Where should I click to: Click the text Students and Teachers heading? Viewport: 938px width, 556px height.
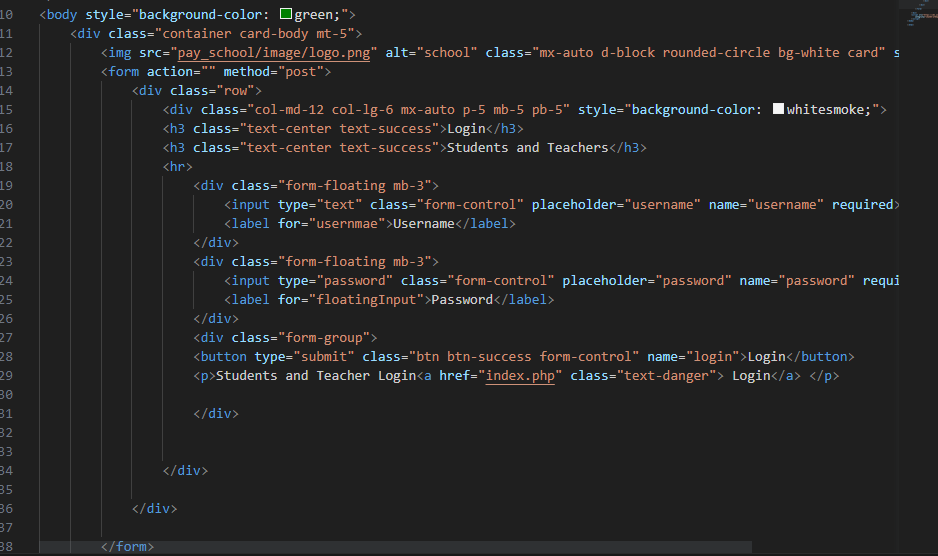coord(528,148)
